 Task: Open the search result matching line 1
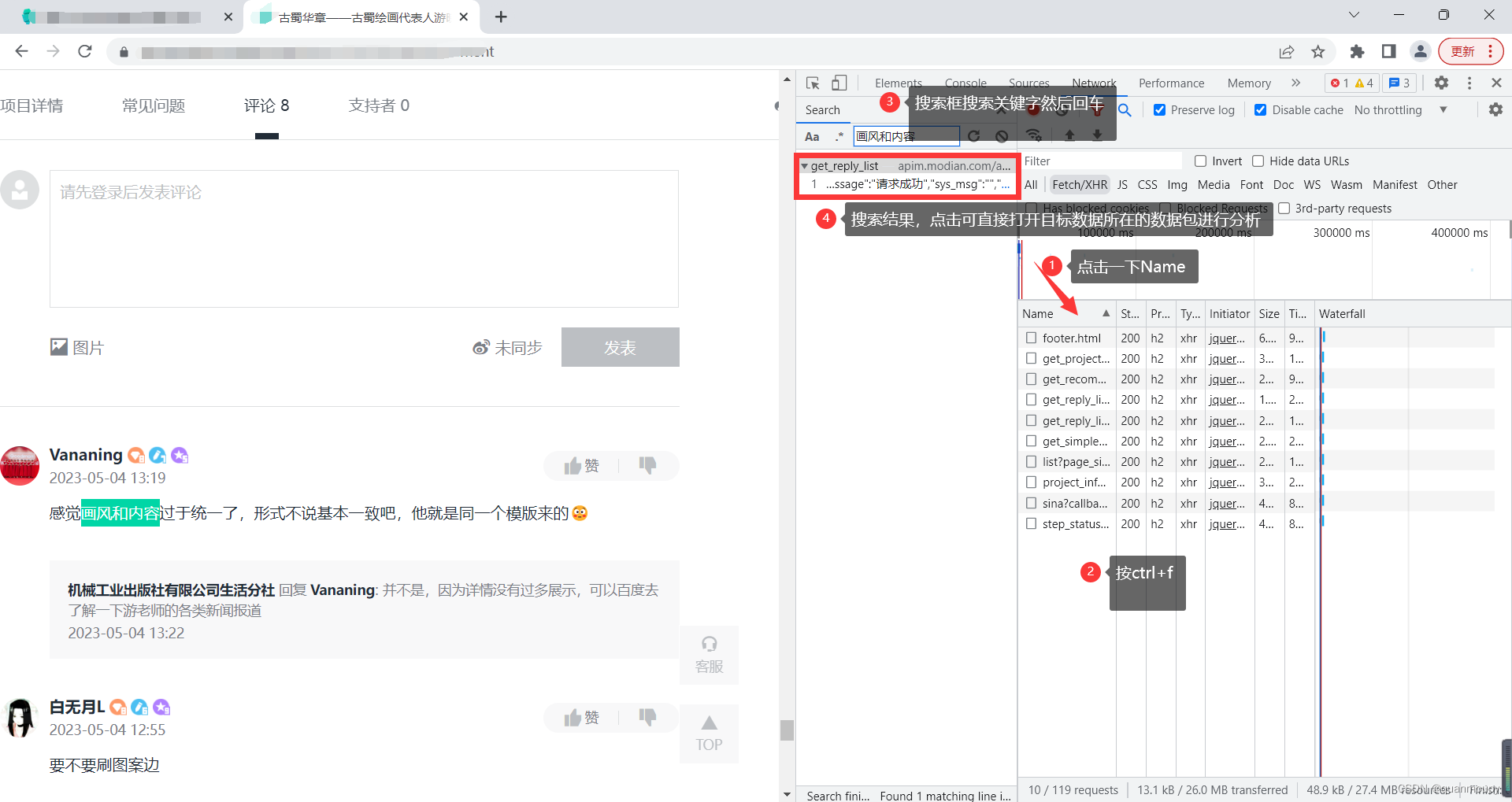pyautogui.click(x=906, y=184)
